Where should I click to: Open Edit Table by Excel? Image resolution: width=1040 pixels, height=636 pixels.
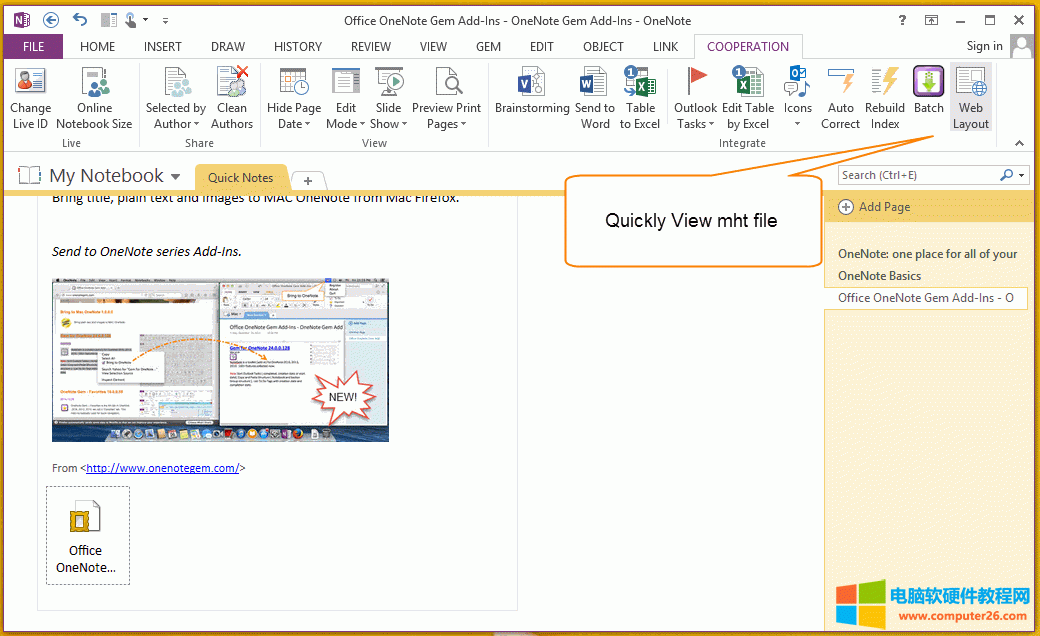coord(747,97)
